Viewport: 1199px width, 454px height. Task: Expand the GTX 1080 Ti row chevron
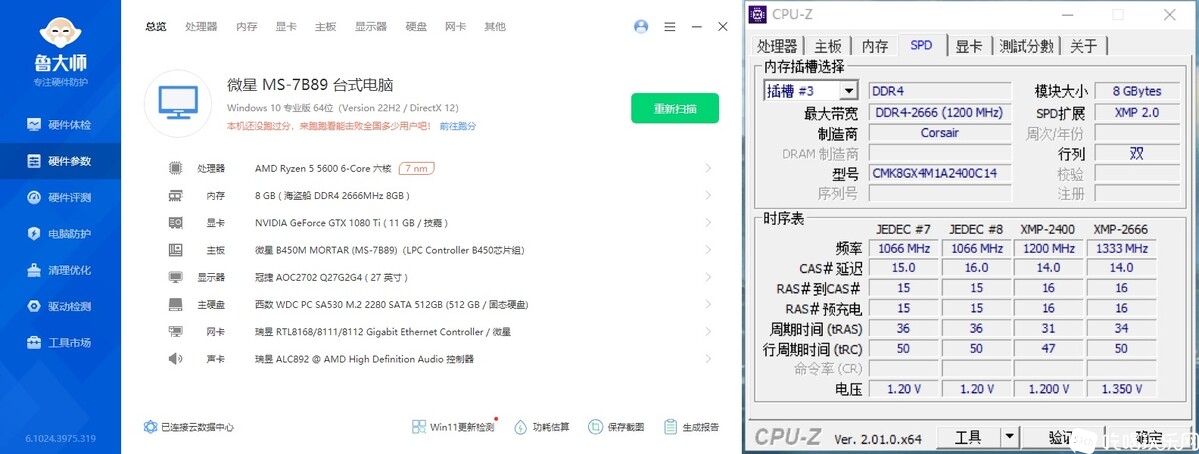pyautogui.click(x=708, y=223)
